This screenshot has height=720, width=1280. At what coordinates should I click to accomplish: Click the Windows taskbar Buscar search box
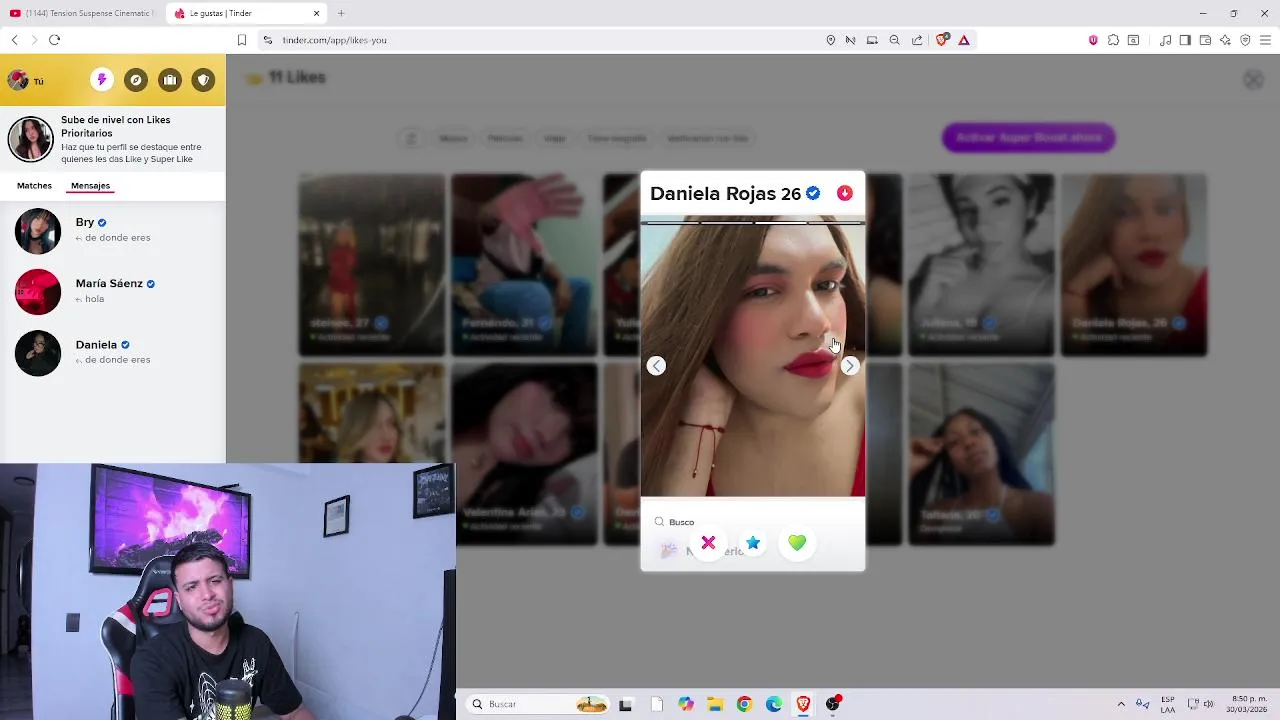(537, 704)
